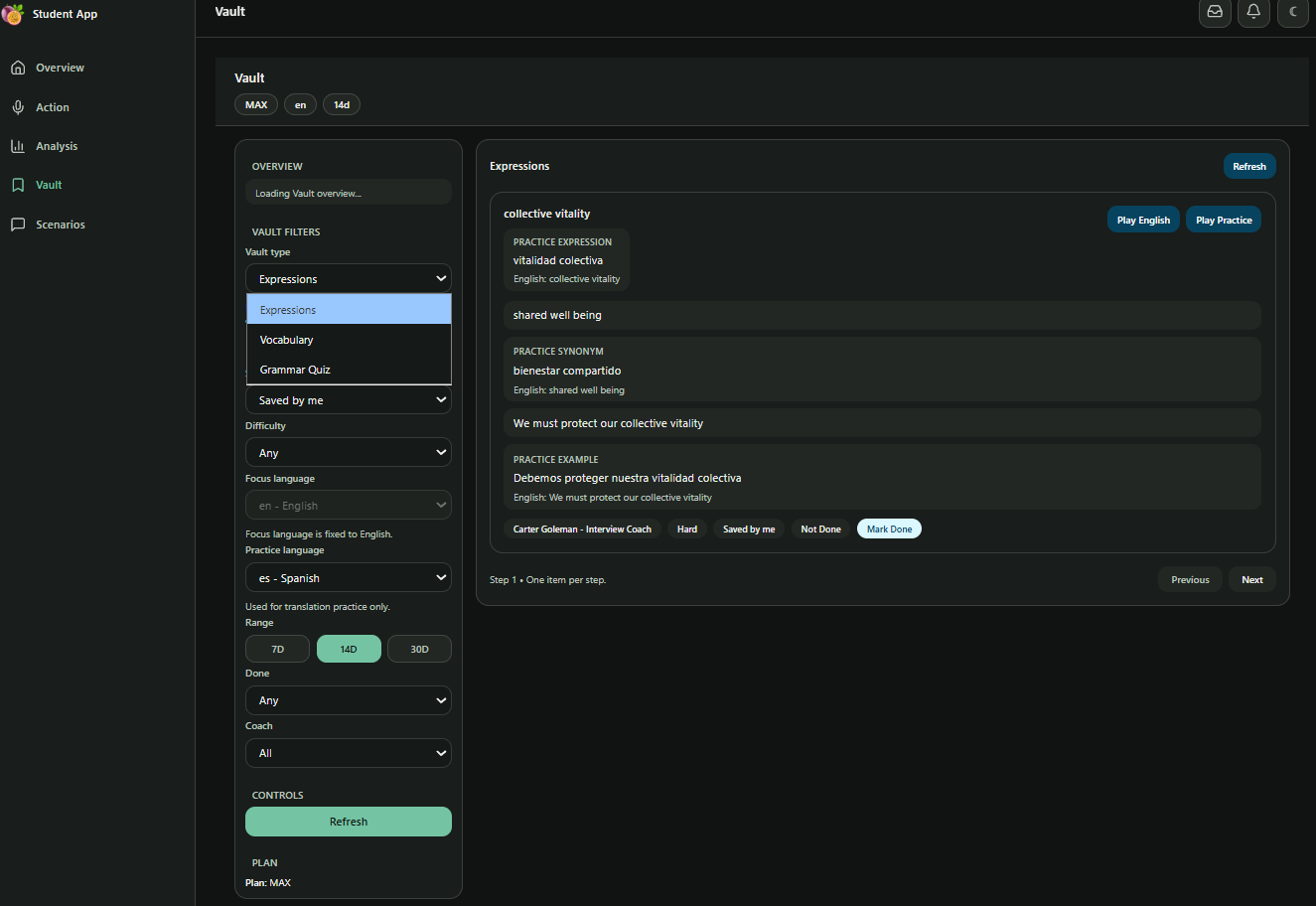This screenshot has height=906, width=1316.
Task: Click Play Practice button
Action: [1224, 220]
